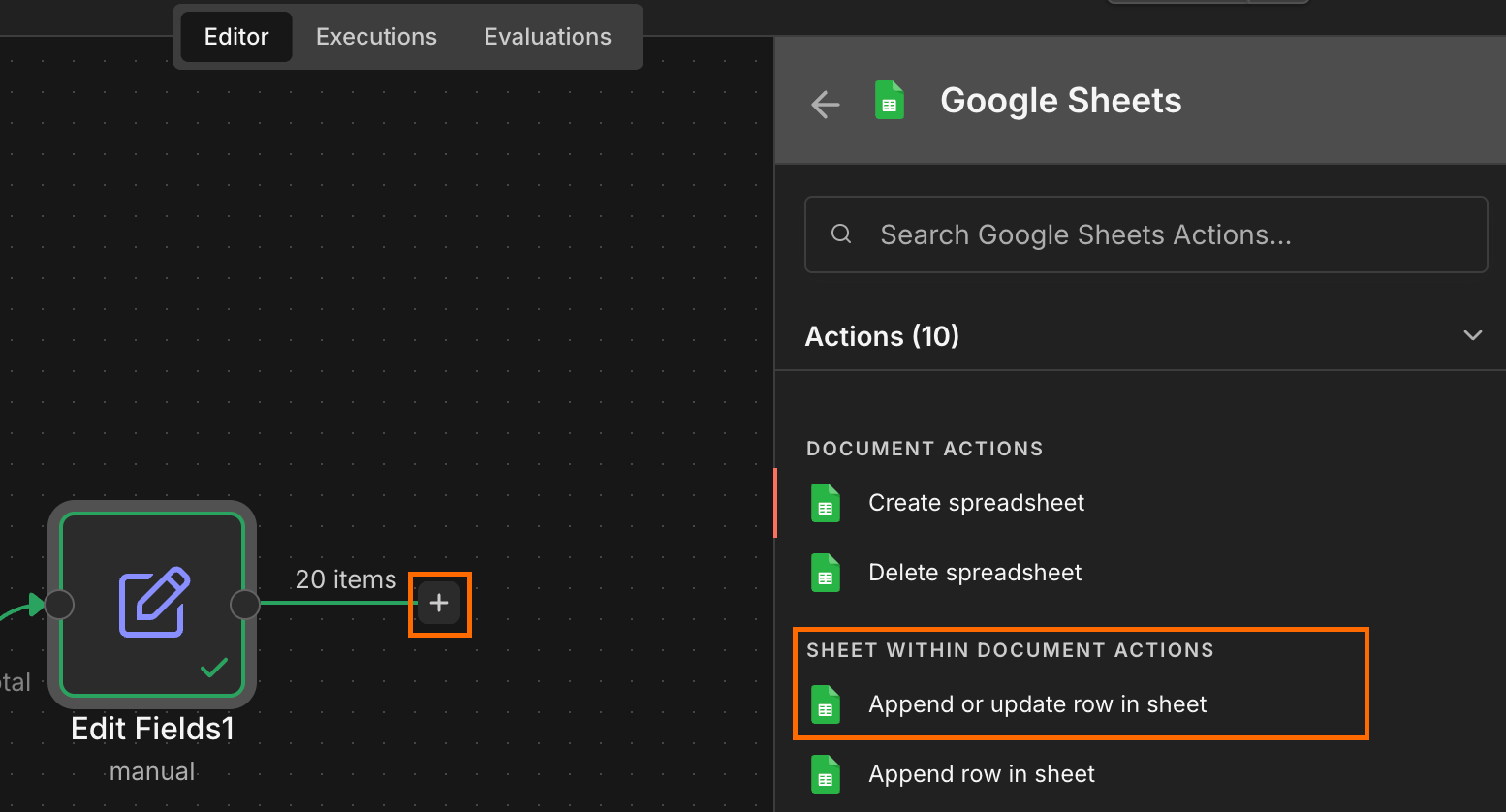Click the sheet icon beside Delete spreadsheet
This screenshot has width=1506, height=812.
point(825,572)
